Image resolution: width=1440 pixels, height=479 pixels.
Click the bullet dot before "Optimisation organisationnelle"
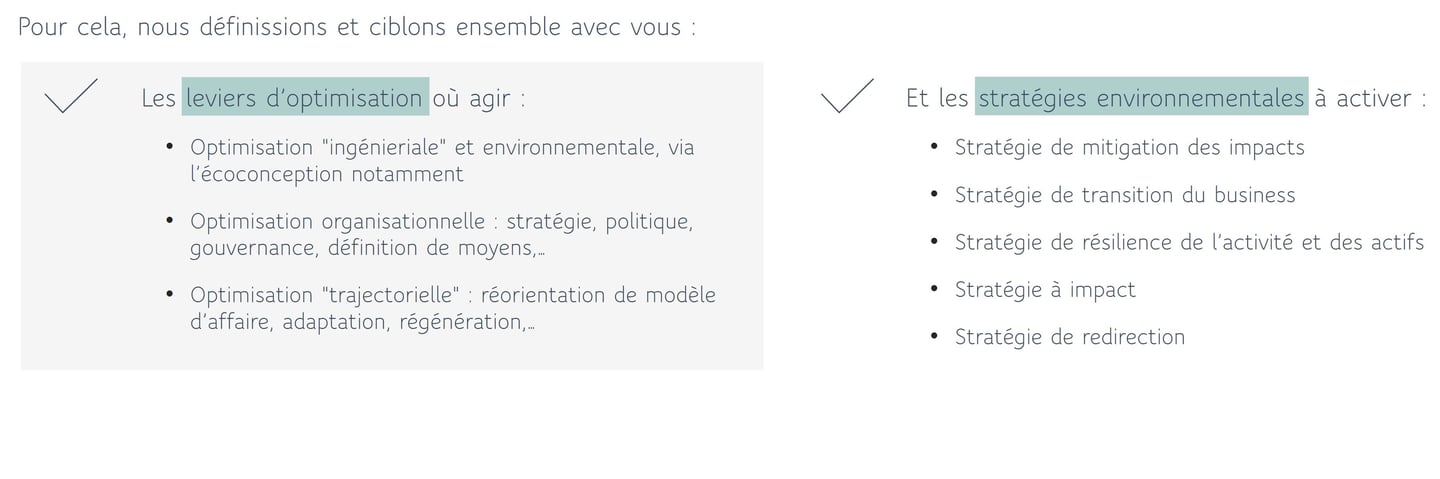(x=170, y=221)
